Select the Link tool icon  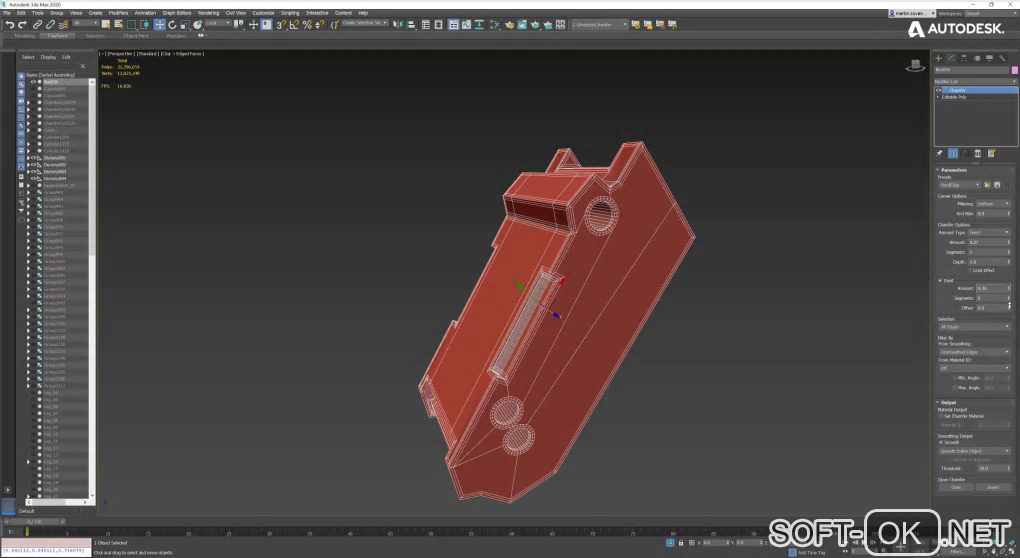click(x=38, y=25)
